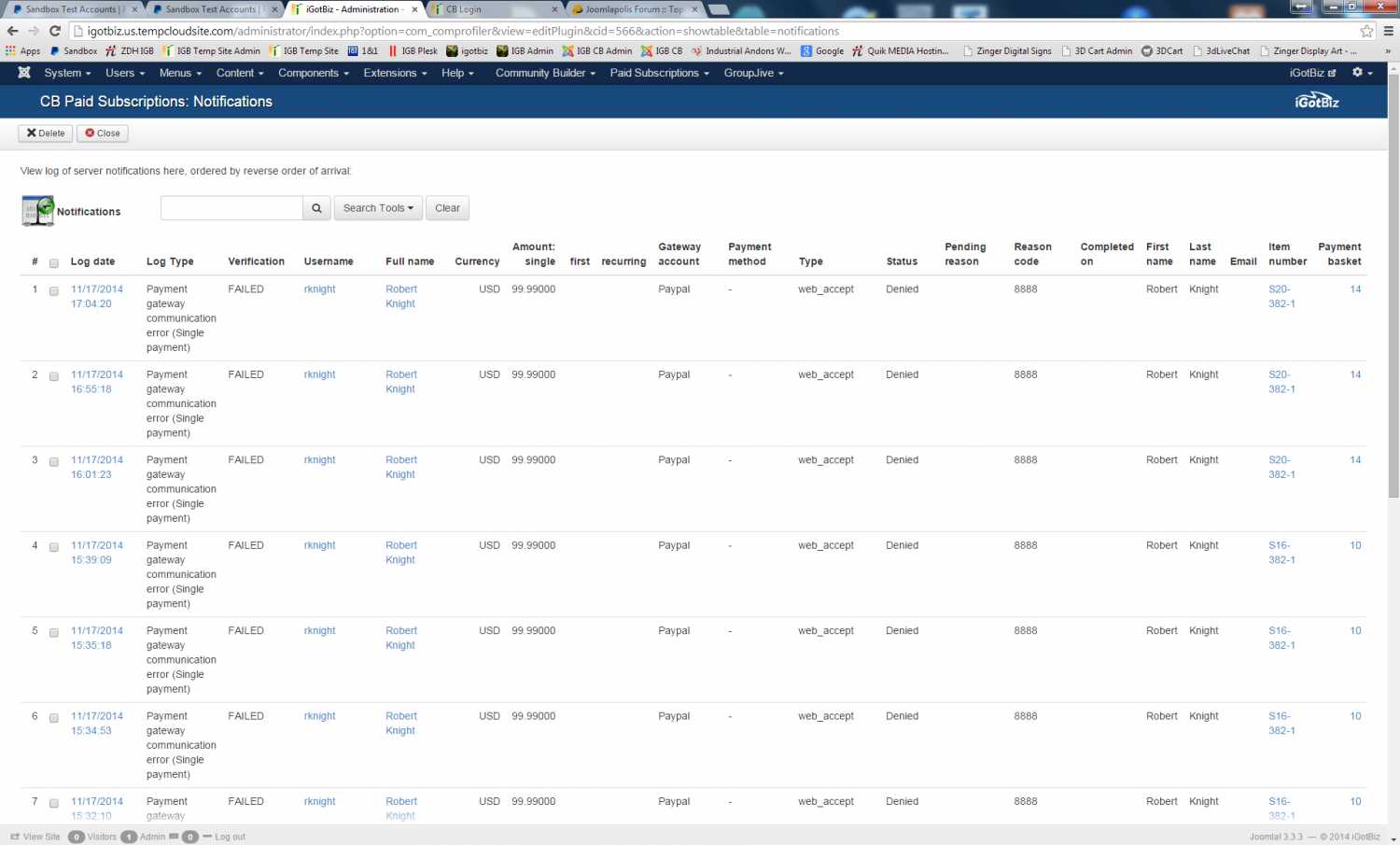Check the row 2 checkbox (16:55:18)
The height and width of the screenshot is (845, 1400).
pos(54,376)
